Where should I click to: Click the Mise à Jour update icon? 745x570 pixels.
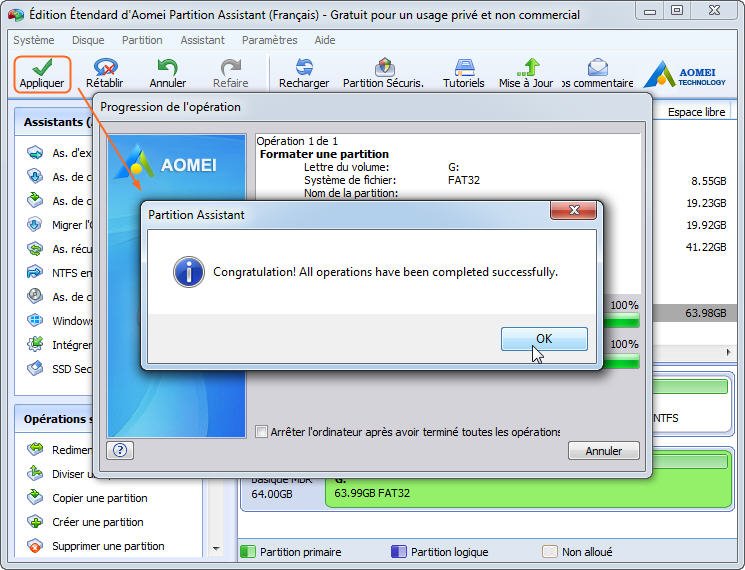click(x=528, y=67)
